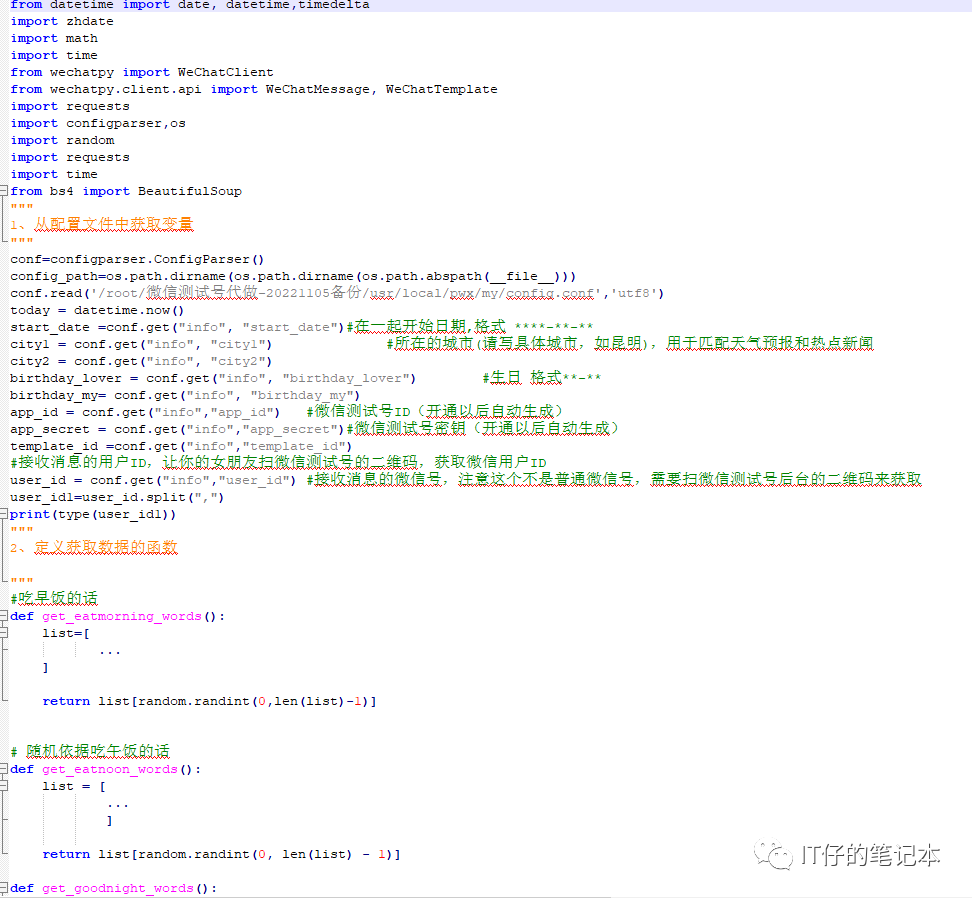Viewport: 972px width, 898px height.
Task: Collapse fold marker beside 'list=[' in get_eatmorning_words
Action: [x=4, y=633]
